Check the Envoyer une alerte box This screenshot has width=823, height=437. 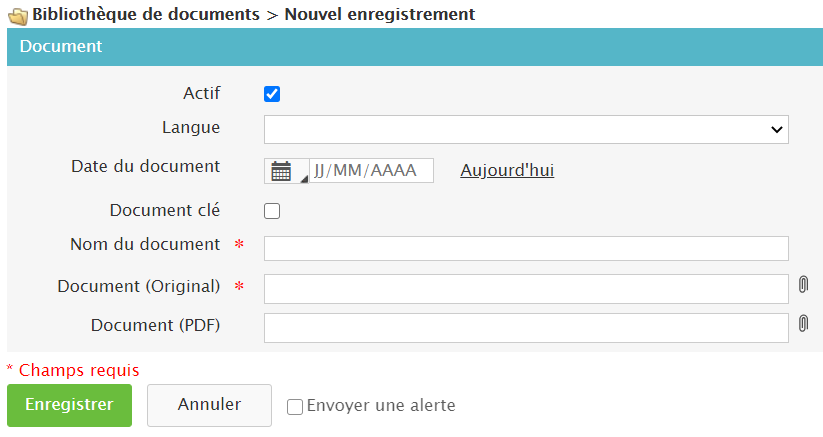[295, 407]
